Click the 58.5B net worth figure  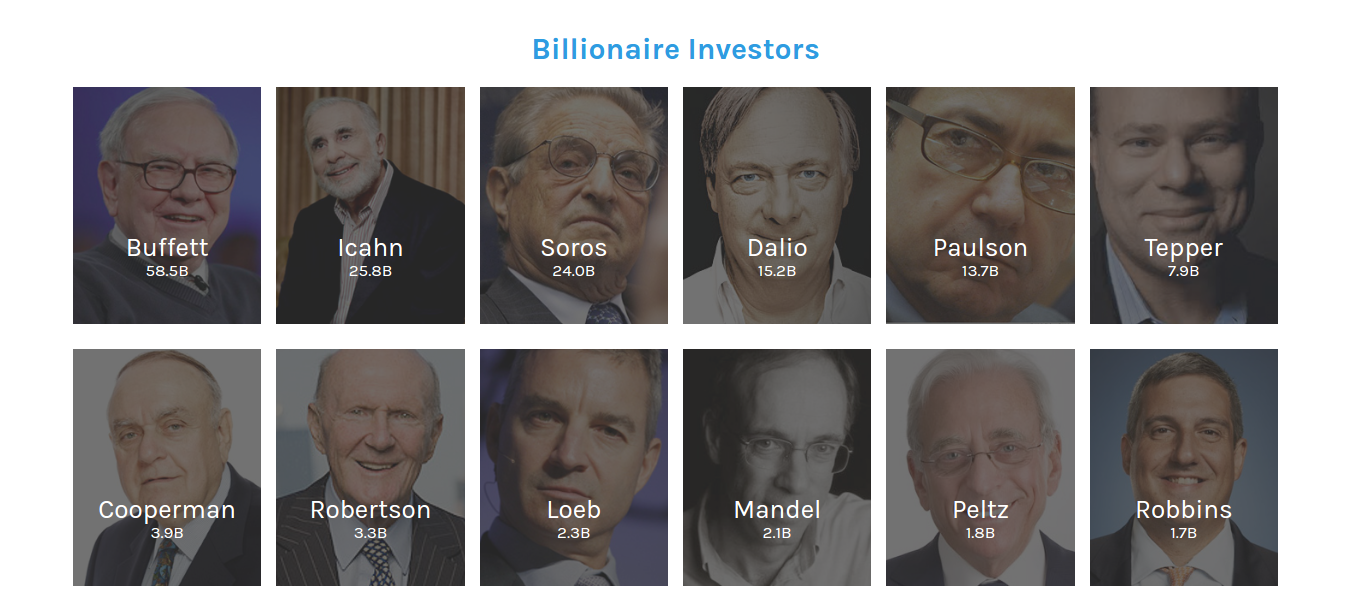pyautogui.click(x=167, y=271)
